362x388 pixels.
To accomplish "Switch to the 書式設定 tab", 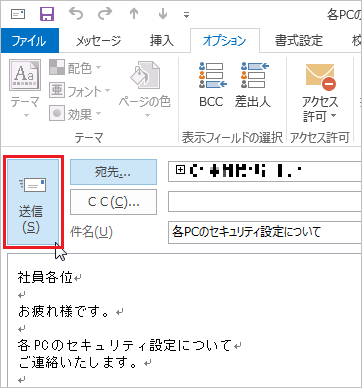I will click(299, 41).
